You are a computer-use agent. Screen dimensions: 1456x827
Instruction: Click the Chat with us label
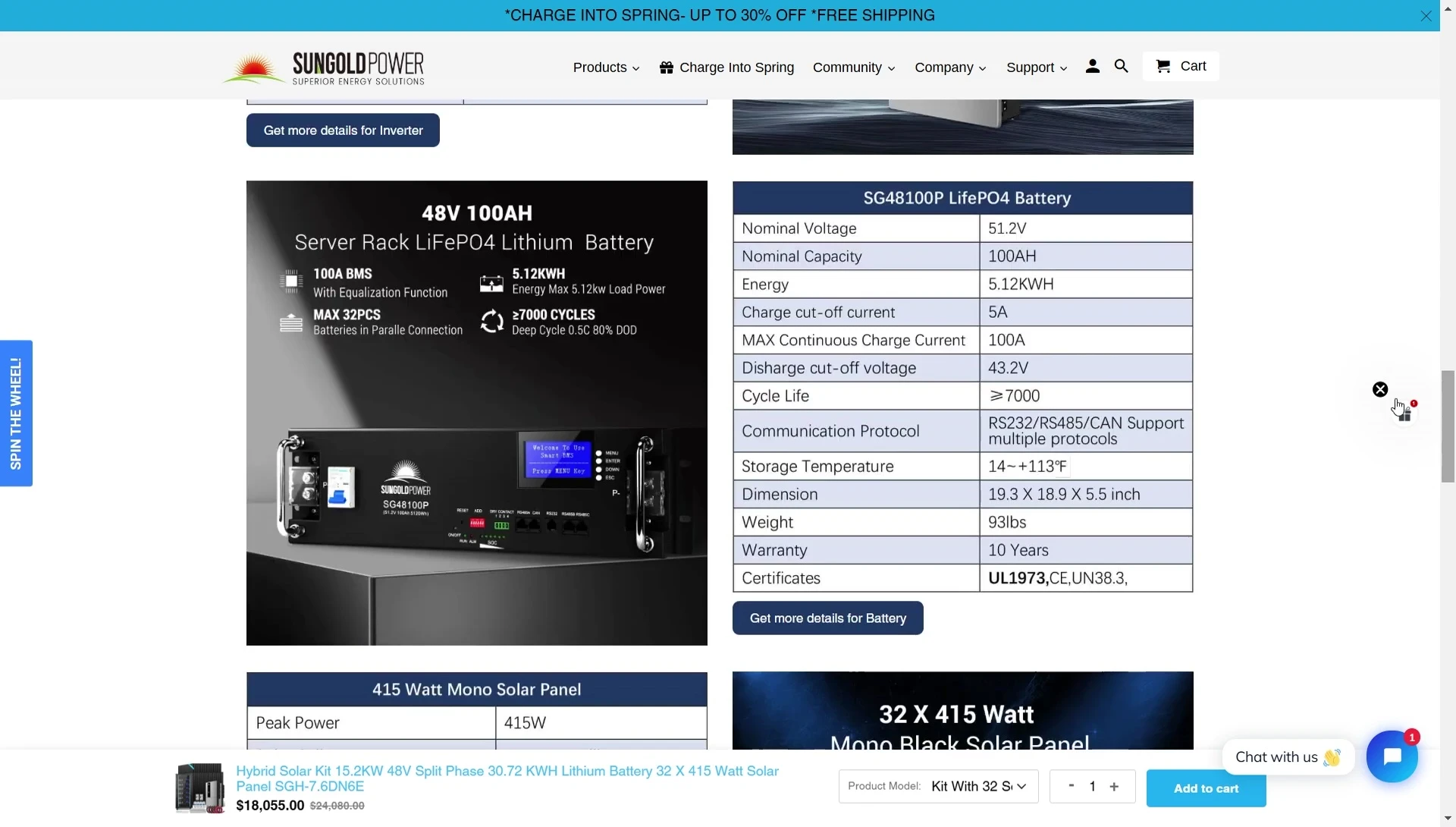1288,757
